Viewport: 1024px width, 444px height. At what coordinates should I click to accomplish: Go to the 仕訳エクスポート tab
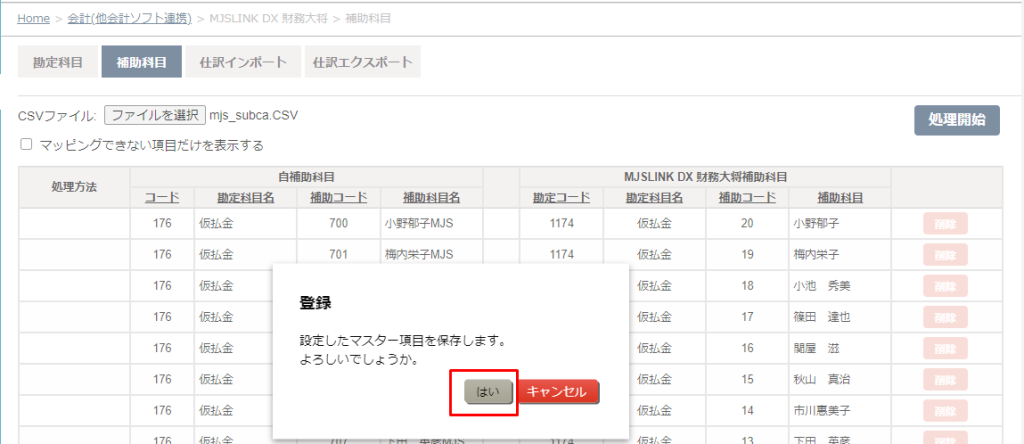[362, 62]
